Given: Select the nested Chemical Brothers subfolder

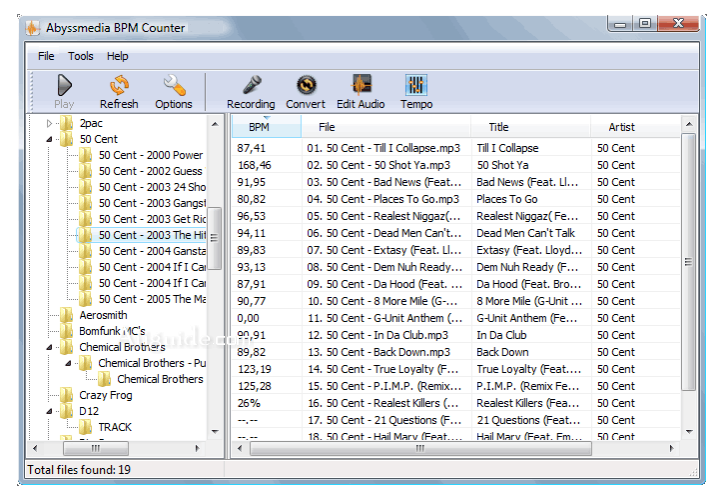Looking at the screenshot, I should [x=160, y=379].
